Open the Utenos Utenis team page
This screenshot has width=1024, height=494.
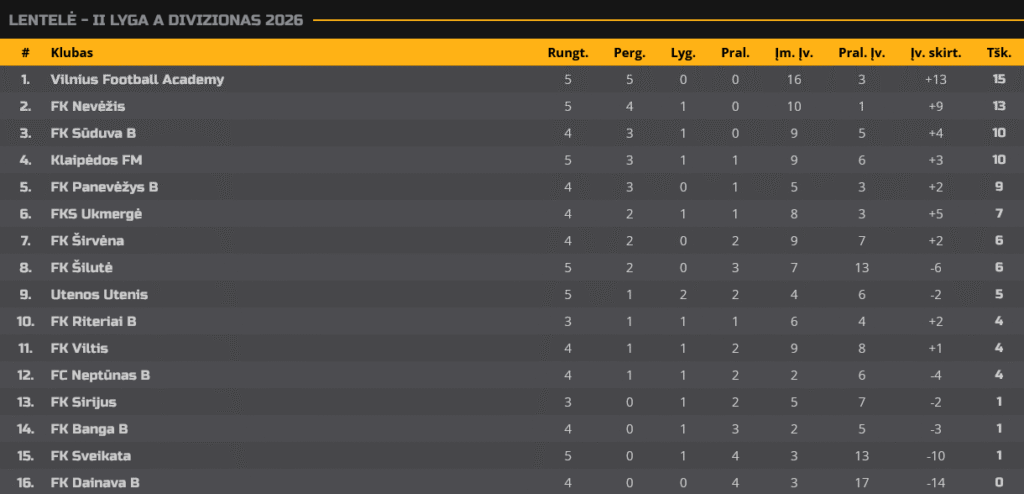tap(99, 295)
